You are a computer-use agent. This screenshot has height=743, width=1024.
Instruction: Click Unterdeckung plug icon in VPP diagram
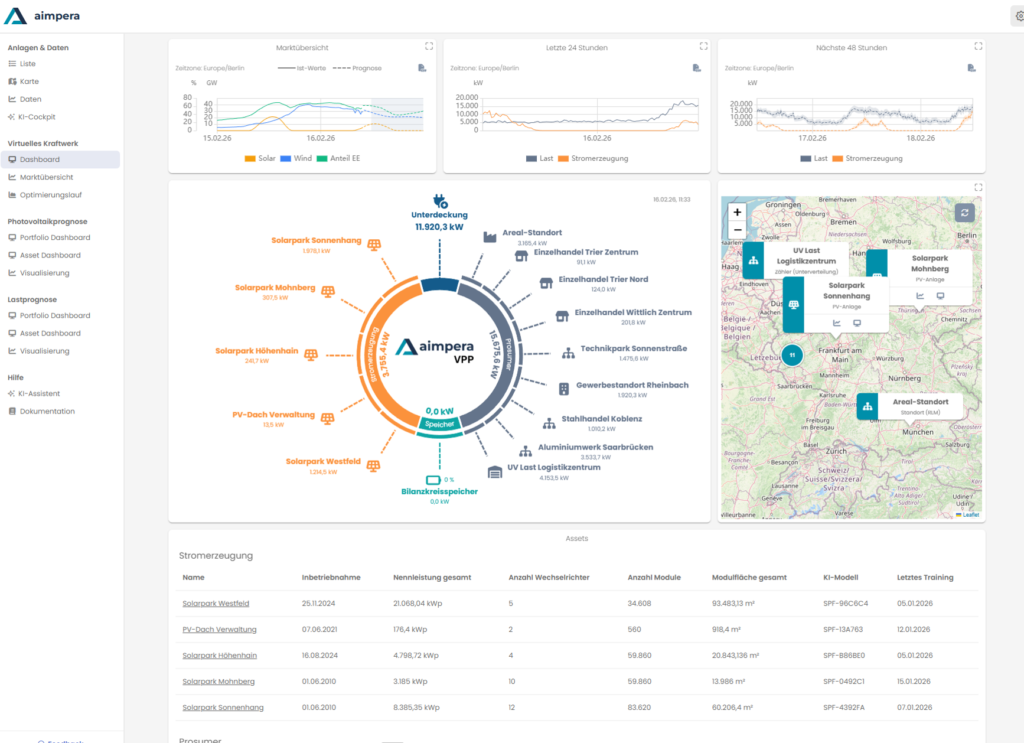pyautogui.click(x=440, y=201)
